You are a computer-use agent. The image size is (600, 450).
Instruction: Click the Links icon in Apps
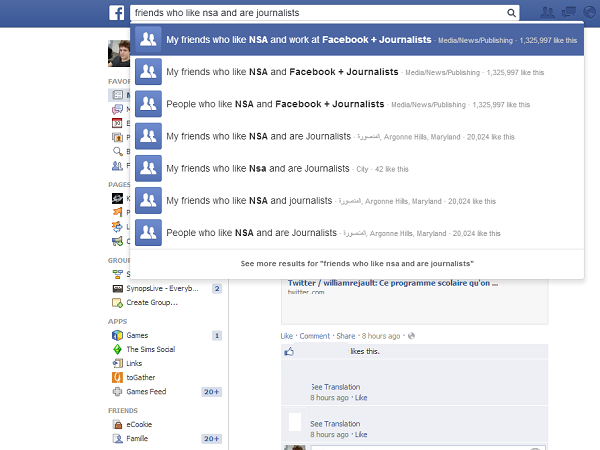117,364
